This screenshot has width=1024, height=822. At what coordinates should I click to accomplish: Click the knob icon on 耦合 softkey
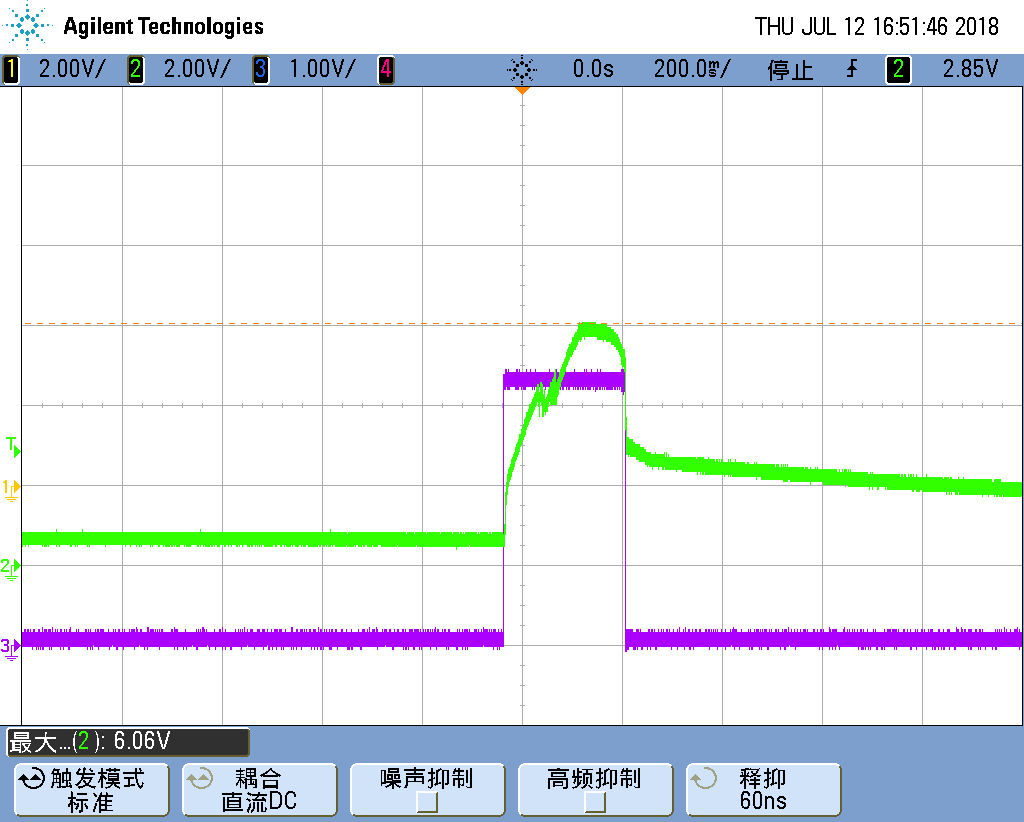[x=200, y=779]
